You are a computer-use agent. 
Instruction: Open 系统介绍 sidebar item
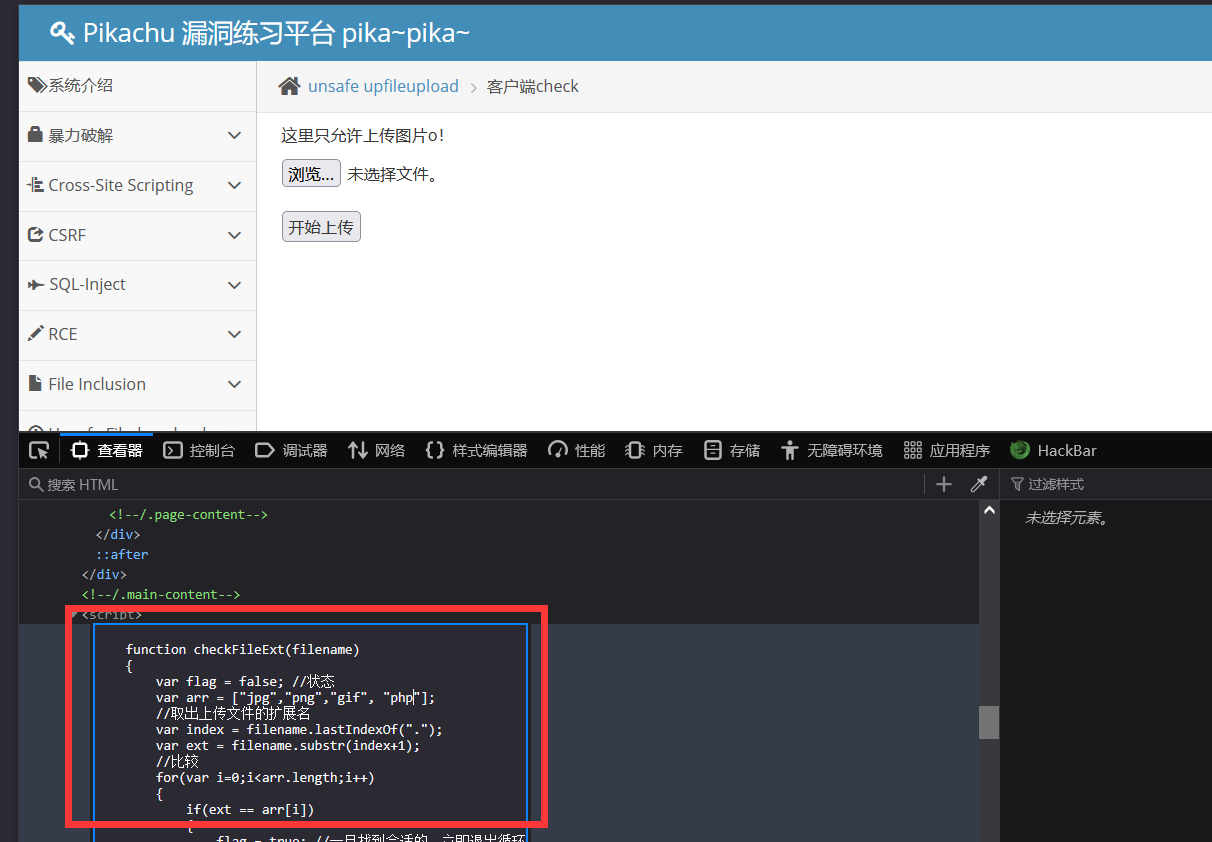[x=137, y=86]
